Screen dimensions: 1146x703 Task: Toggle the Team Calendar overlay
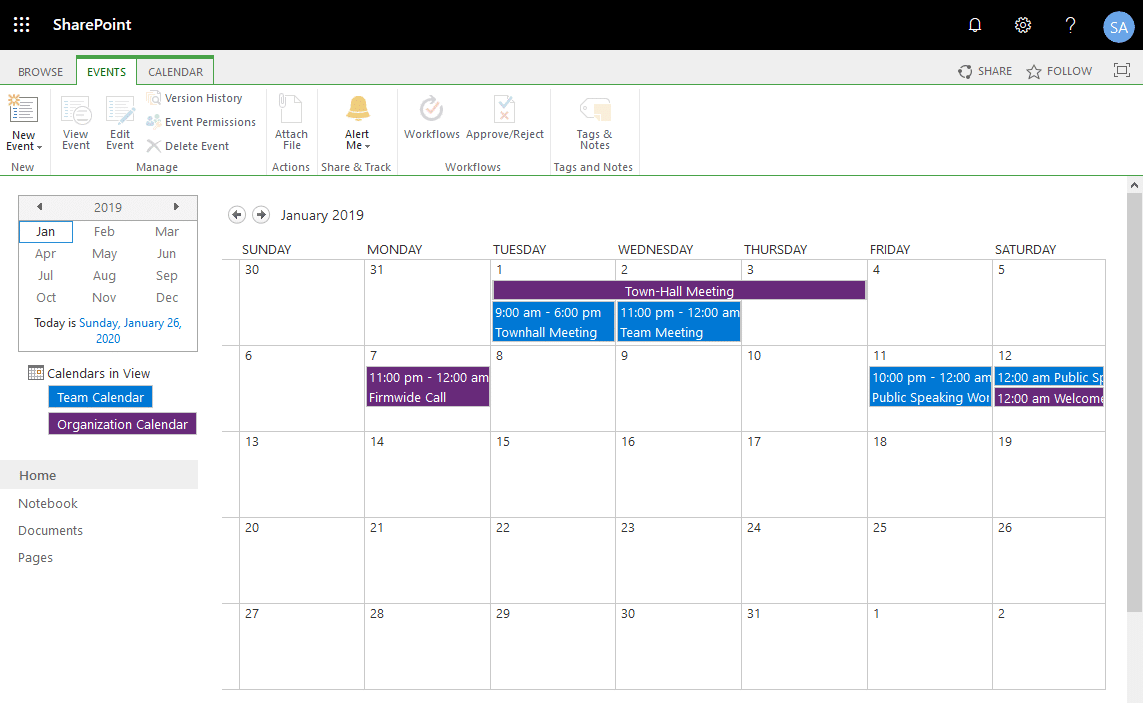click(99, 396)
